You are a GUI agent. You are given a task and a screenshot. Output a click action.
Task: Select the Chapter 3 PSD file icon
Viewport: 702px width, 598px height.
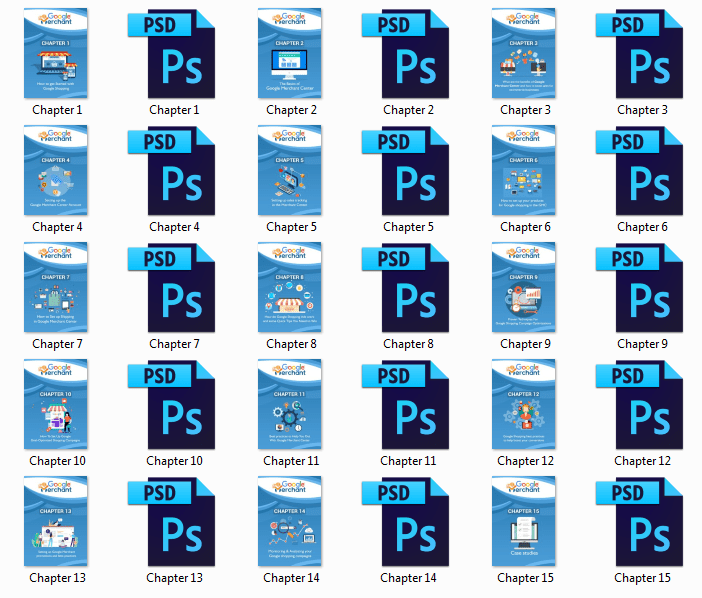642,52
